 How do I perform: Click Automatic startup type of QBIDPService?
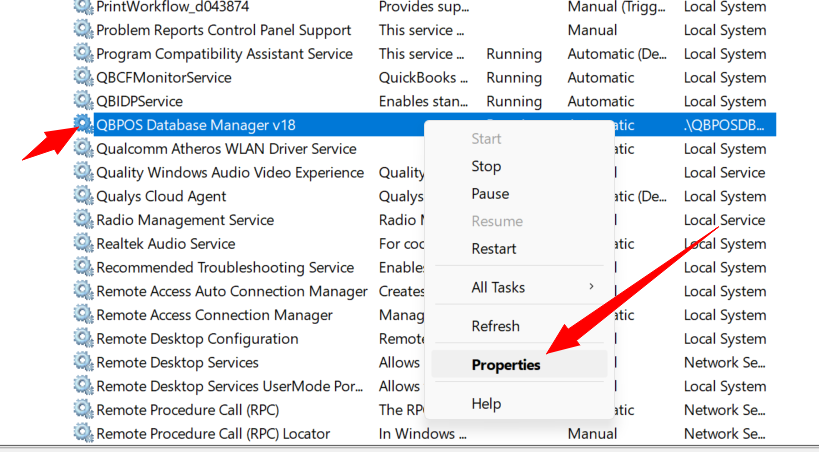[x=601, y=101]
